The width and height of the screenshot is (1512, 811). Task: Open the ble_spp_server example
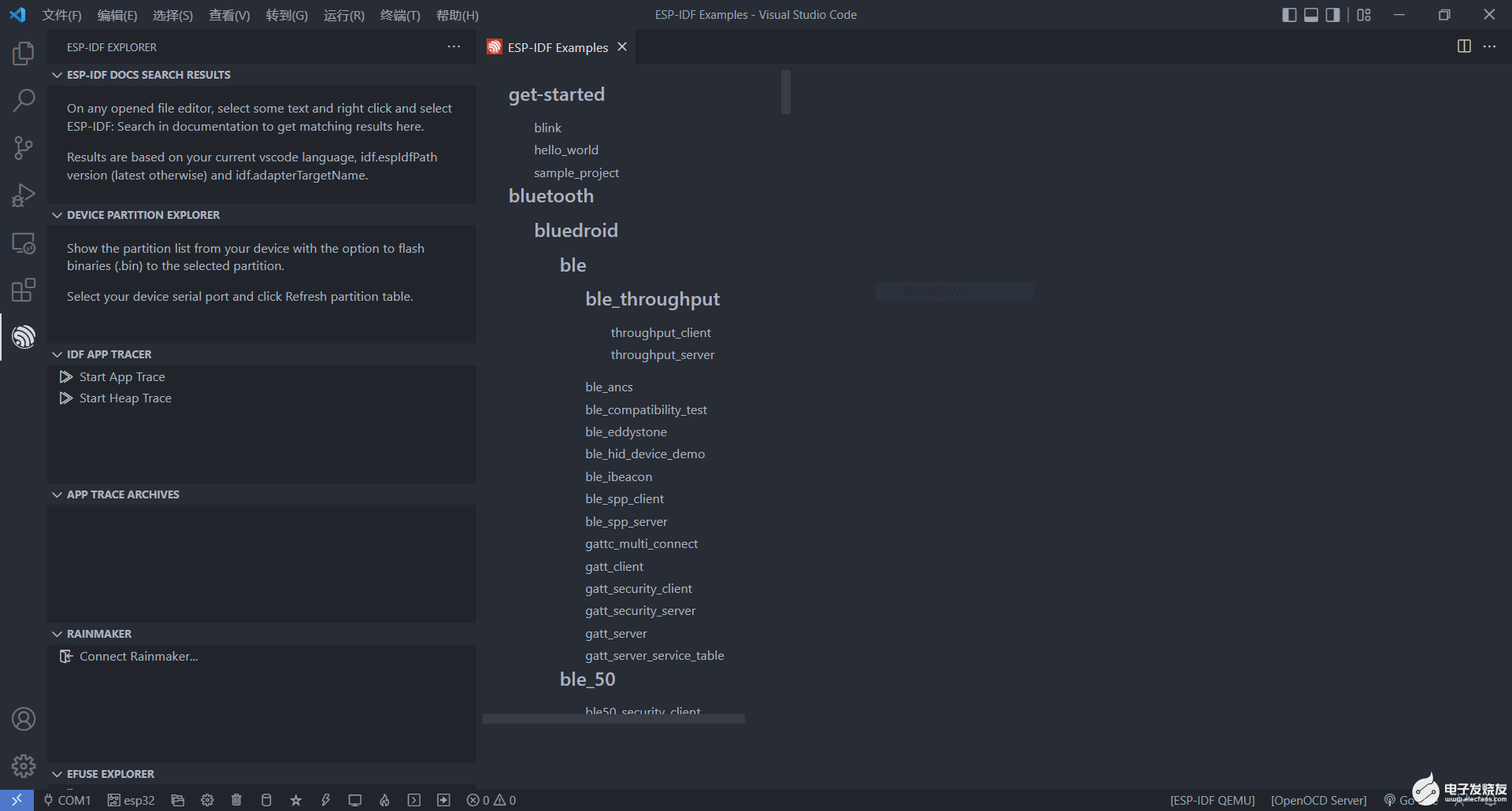pos(626,521)
